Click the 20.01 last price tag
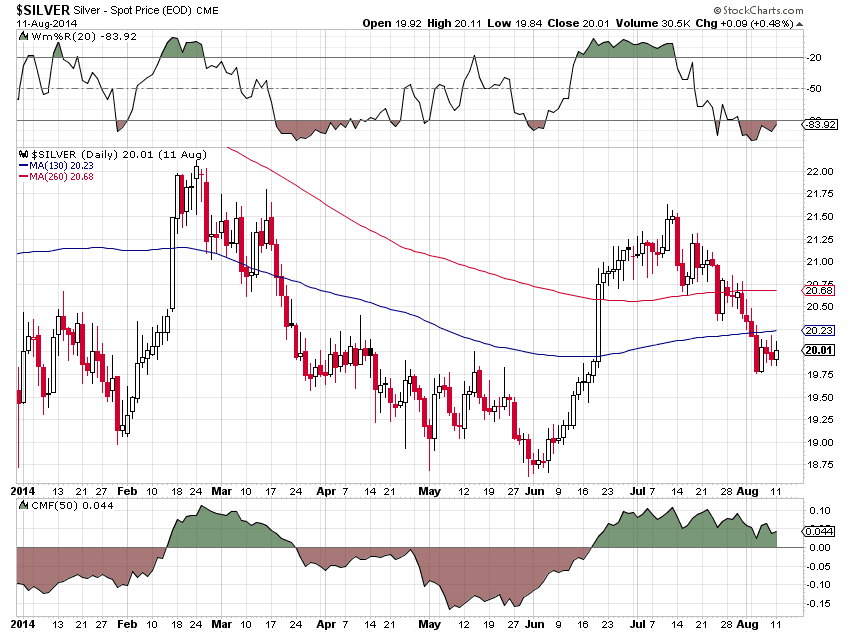The width and height of the screenshot is (850, 633). pos(819,350)
